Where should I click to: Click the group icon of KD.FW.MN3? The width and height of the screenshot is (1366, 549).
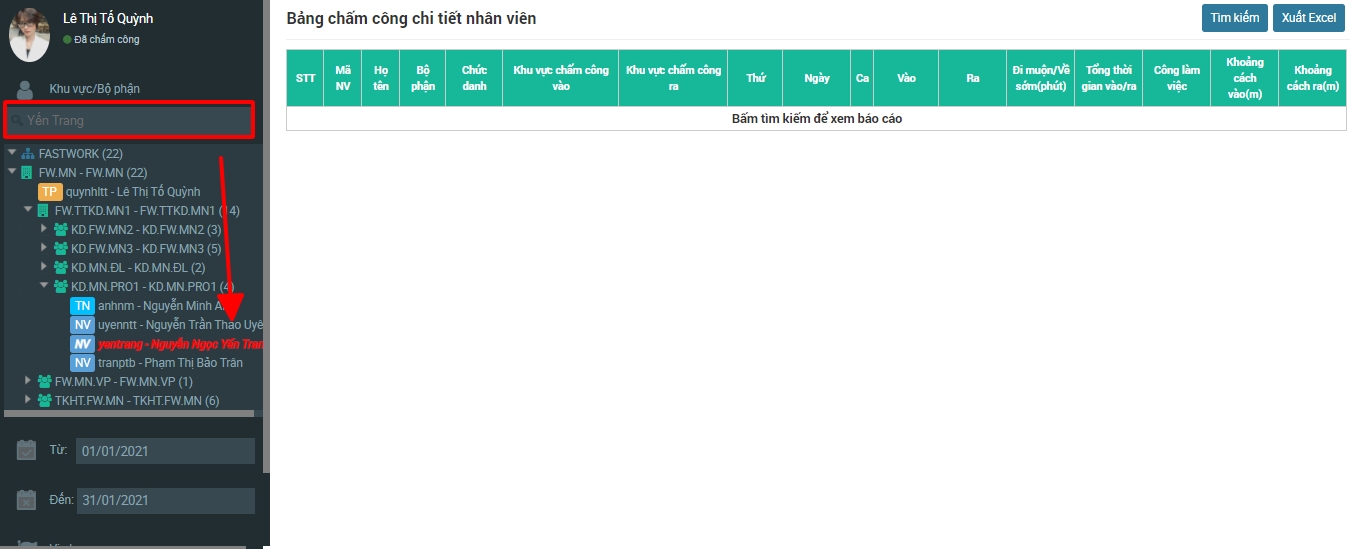pyautogui.click(x=61, y=249)
